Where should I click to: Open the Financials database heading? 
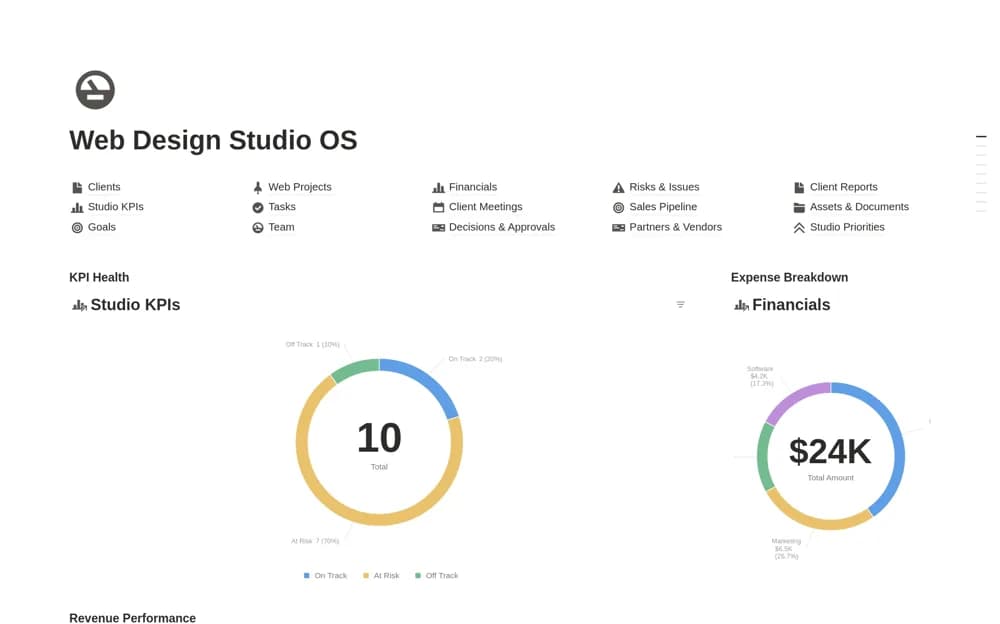pyautogui.click(x=791, y=305)
